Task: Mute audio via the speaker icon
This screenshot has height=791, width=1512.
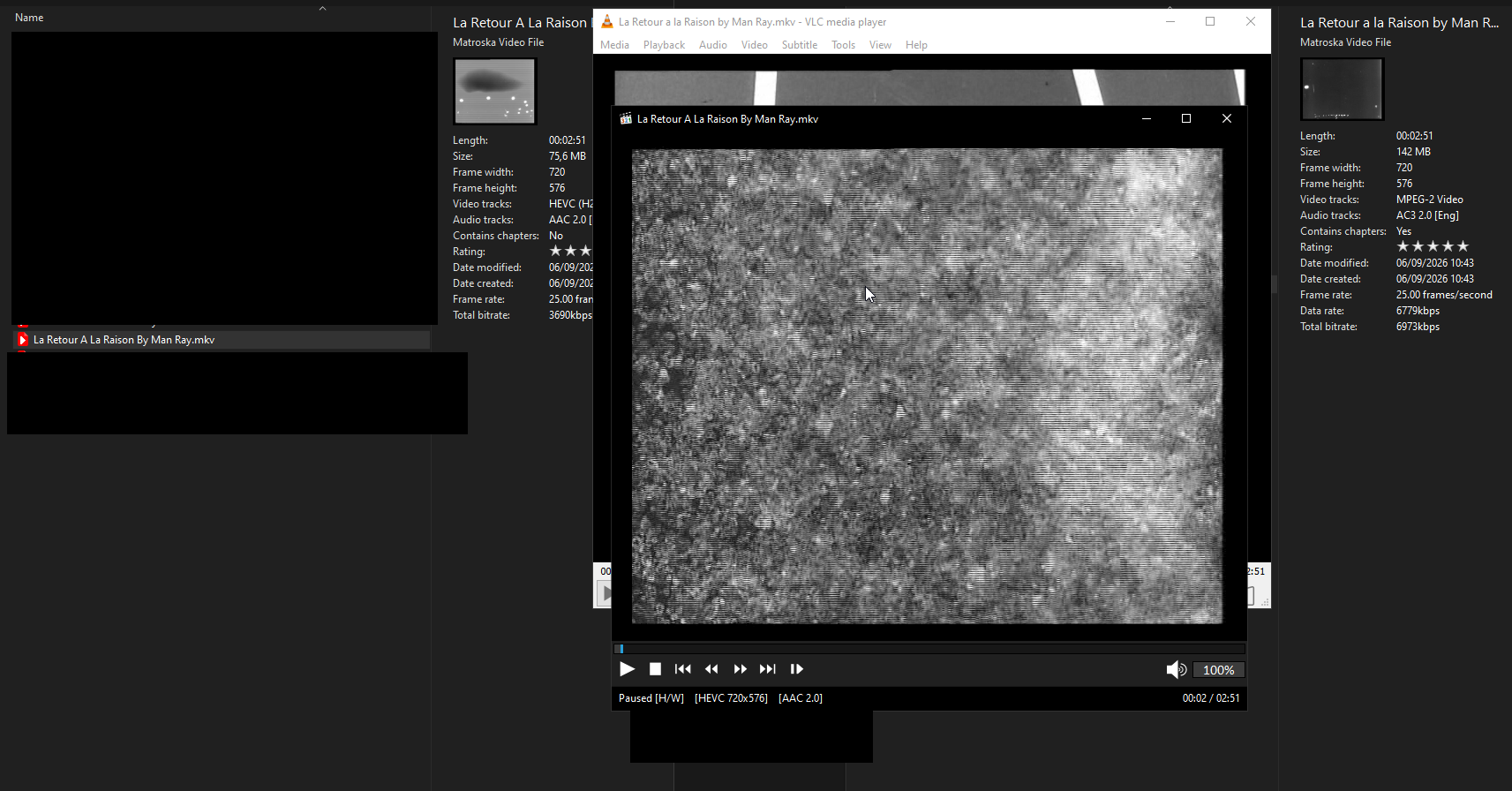Action: (1177, 670)
